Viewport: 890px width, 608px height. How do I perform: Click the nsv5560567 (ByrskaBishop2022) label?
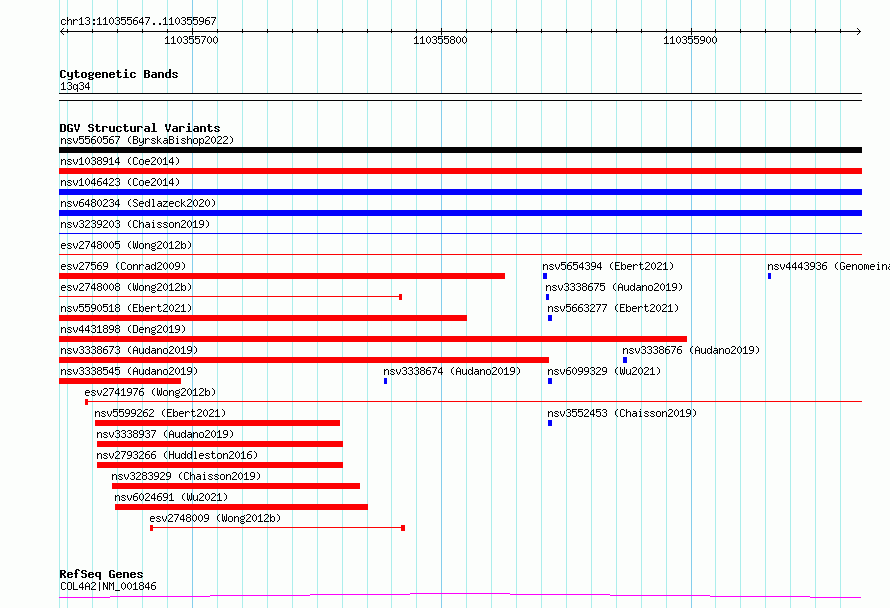pos(147,140)
